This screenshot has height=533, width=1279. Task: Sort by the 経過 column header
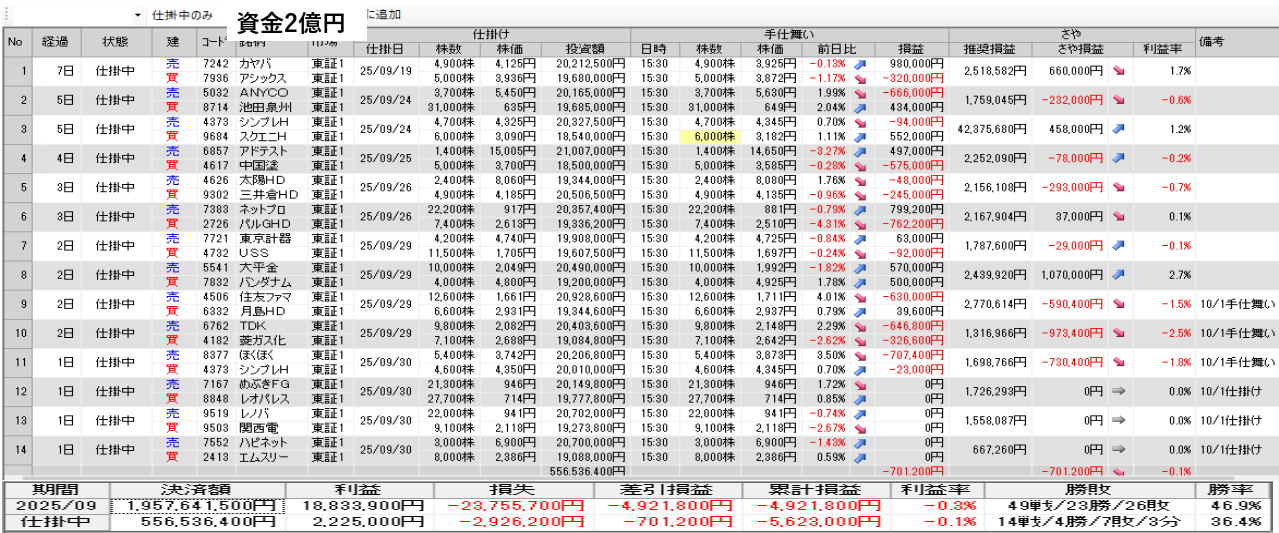55,42
